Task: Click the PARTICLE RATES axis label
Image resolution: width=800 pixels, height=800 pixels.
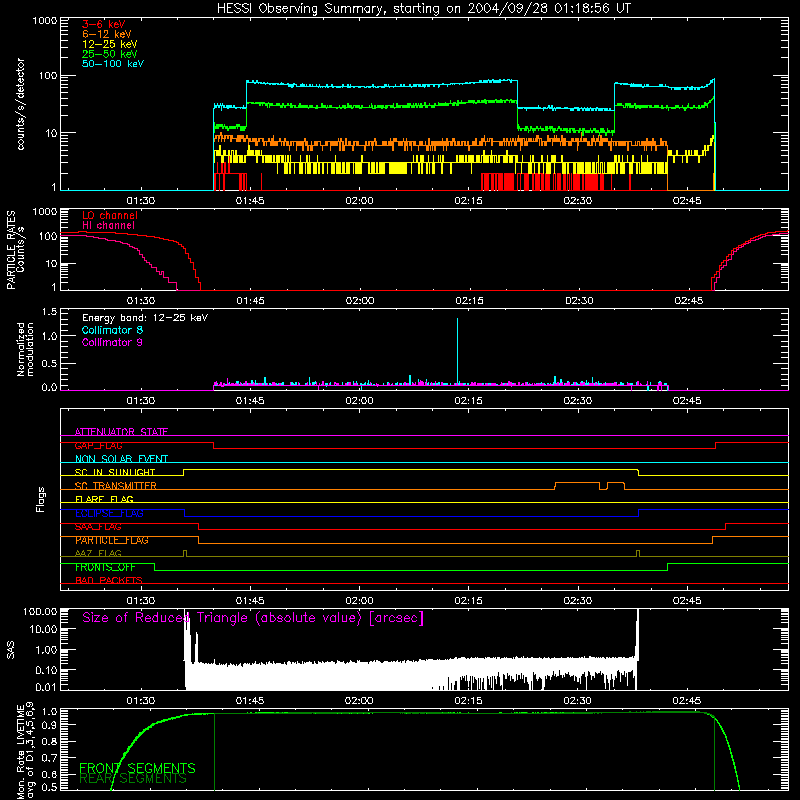Action: point(11,250)
